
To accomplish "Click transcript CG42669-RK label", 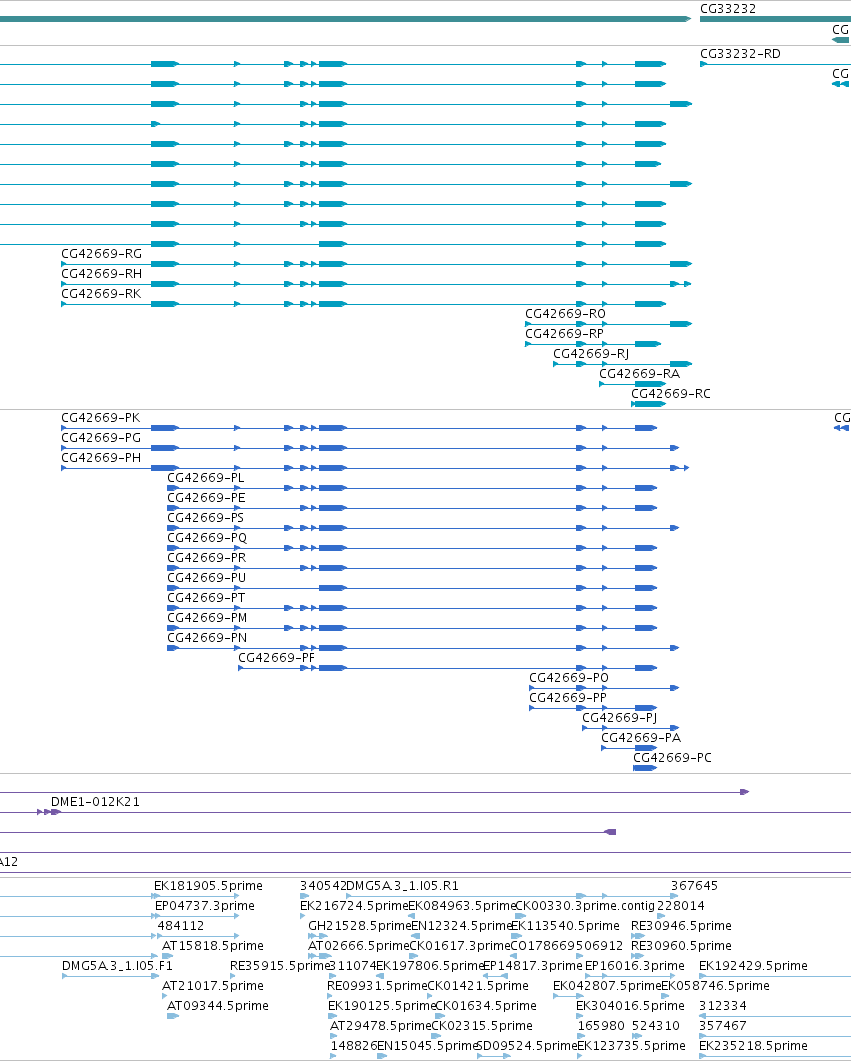I will (101, 294).
